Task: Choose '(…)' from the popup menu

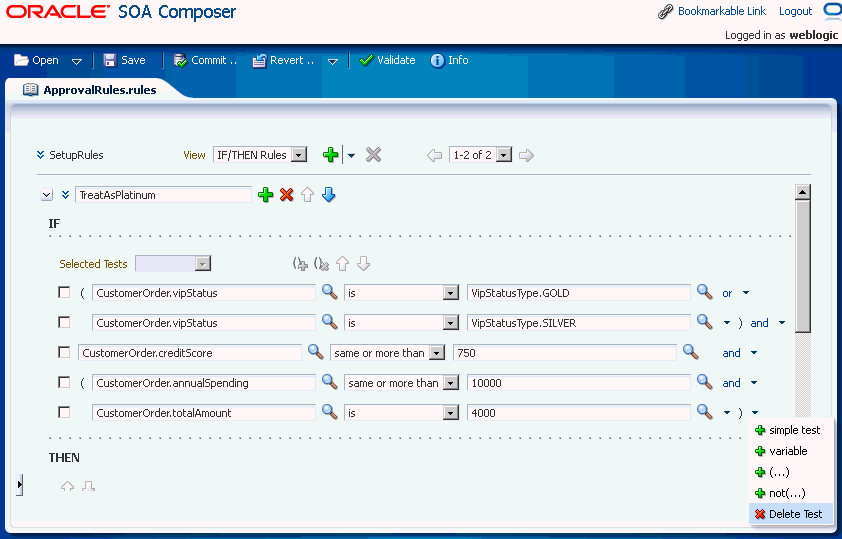Action: point(791,472)
